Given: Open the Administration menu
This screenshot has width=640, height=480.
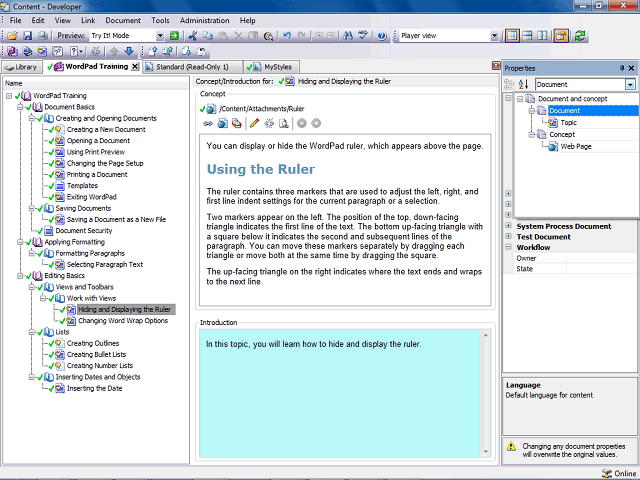Looking at the screenshot, I should point(204,20).
